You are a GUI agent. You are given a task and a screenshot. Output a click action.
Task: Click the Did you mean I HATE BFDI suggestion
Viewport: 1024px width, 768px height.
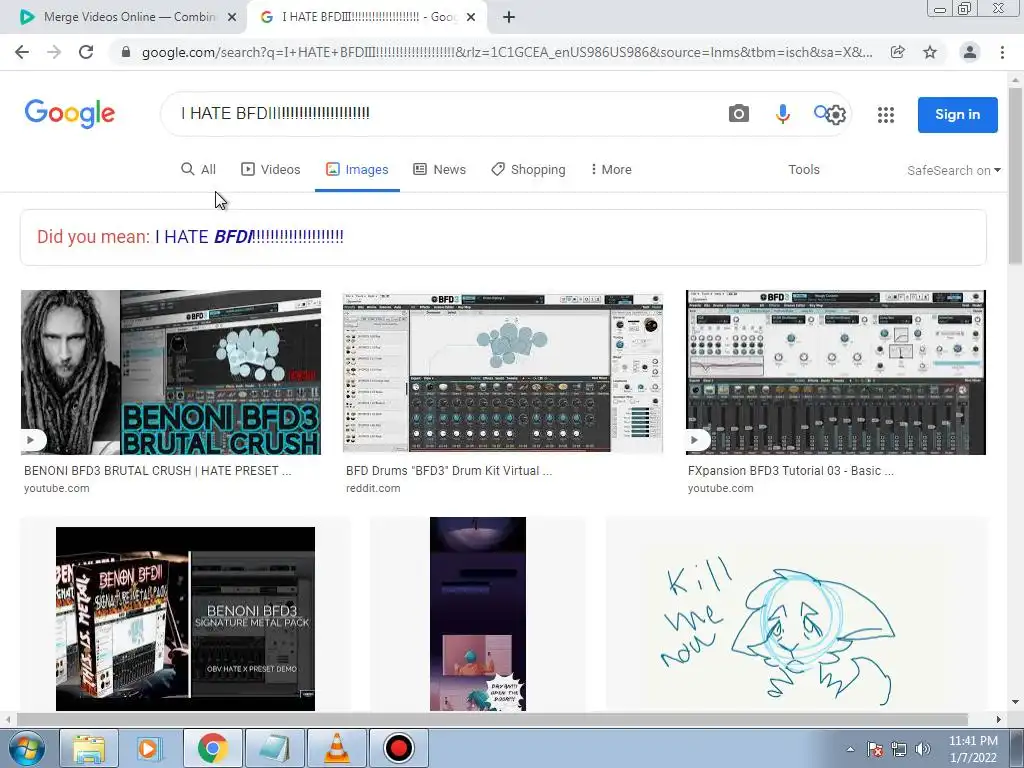pos(249,236)
